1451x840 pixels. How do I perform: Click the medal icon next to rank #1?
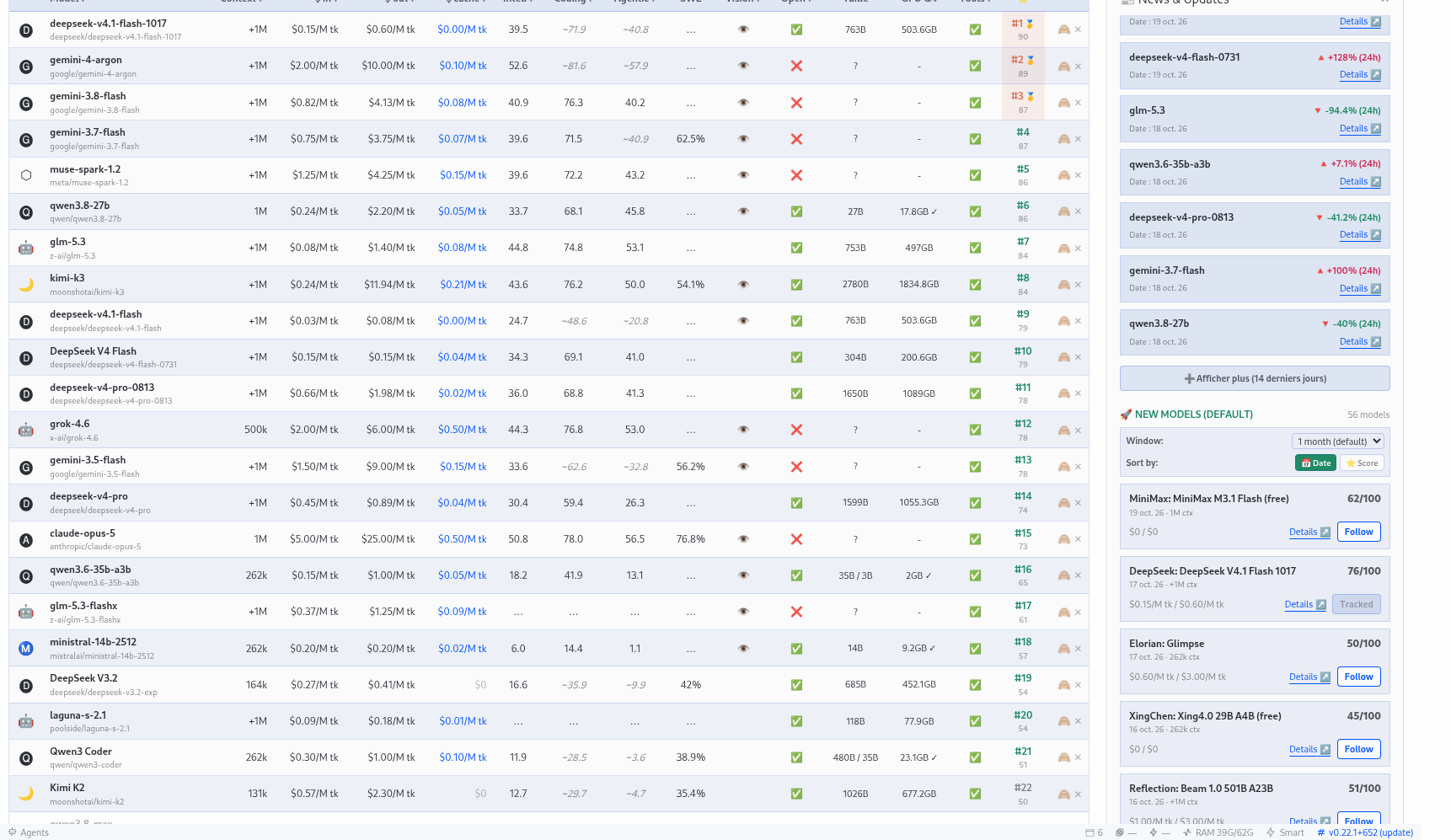[1030, 24]
